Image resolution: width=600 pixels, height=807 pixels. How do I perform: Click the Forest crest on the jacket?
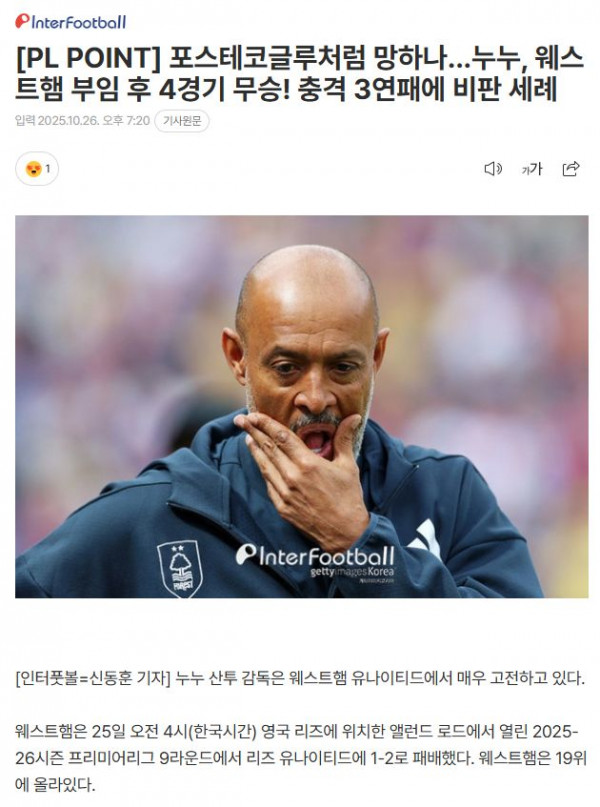[x=180, y=568]
